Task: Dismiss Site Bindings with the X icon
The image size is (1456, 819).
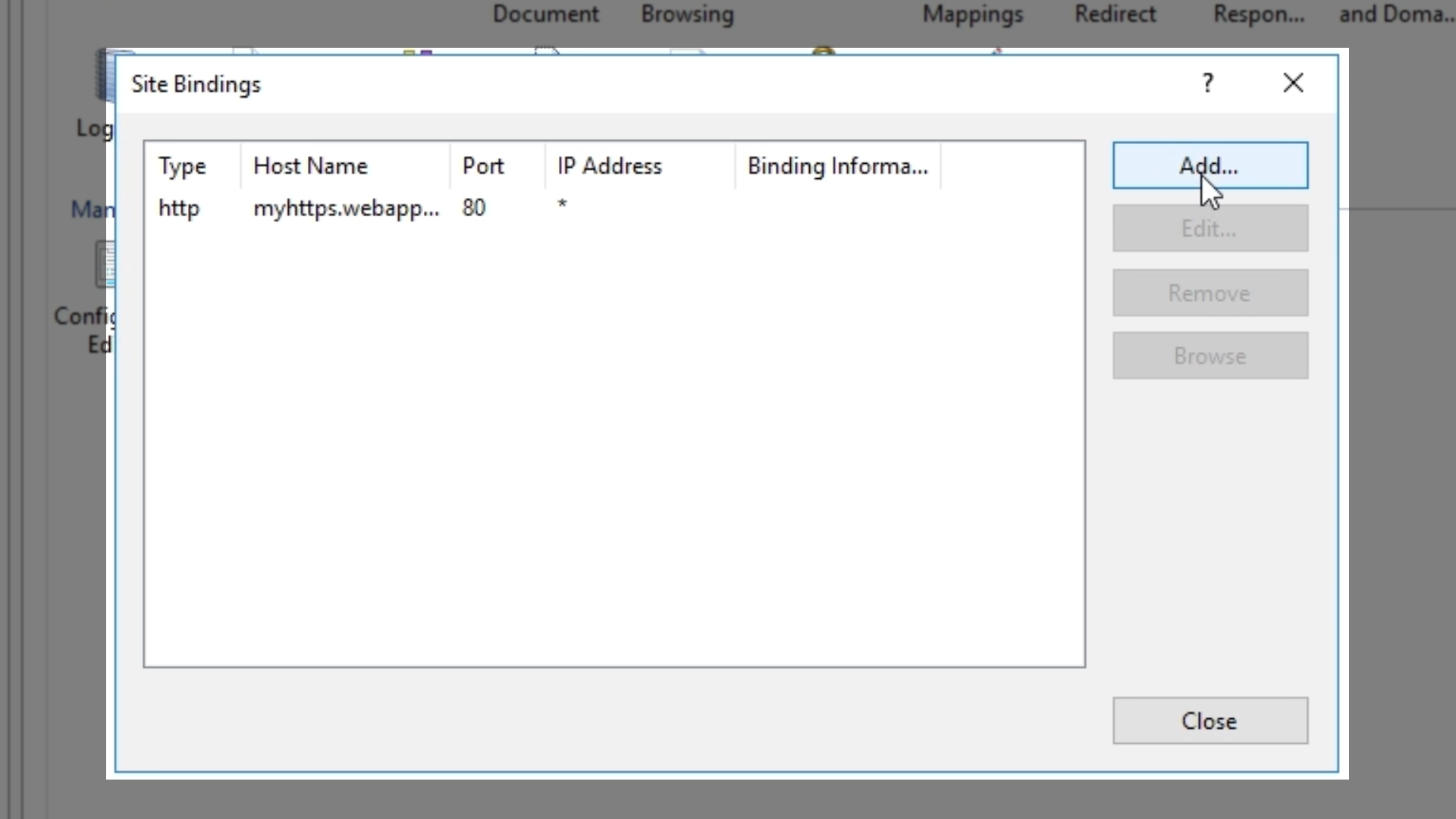Action: click(x=1293, y=83)
